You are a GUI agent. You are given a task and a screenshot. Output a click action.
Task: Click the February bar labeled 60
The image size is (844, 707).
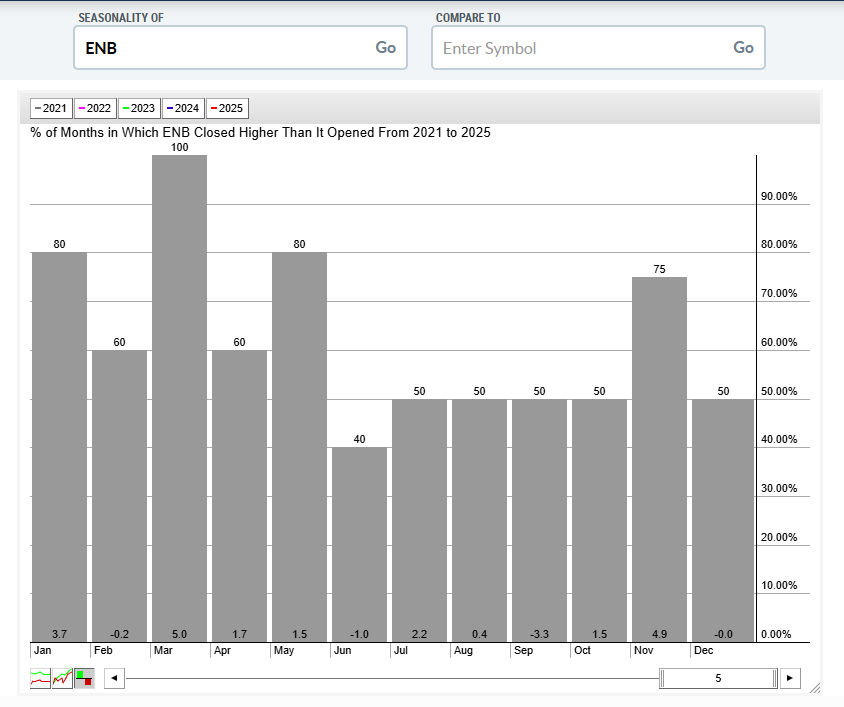(x=119, y=496)
